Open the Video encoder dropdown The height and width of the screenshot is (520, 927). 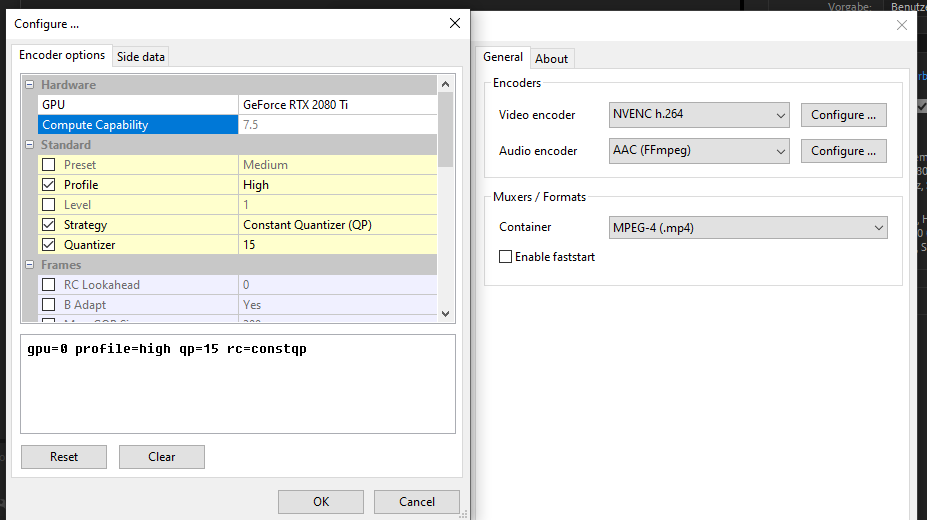pyautogui.click(x=699, y=115)
